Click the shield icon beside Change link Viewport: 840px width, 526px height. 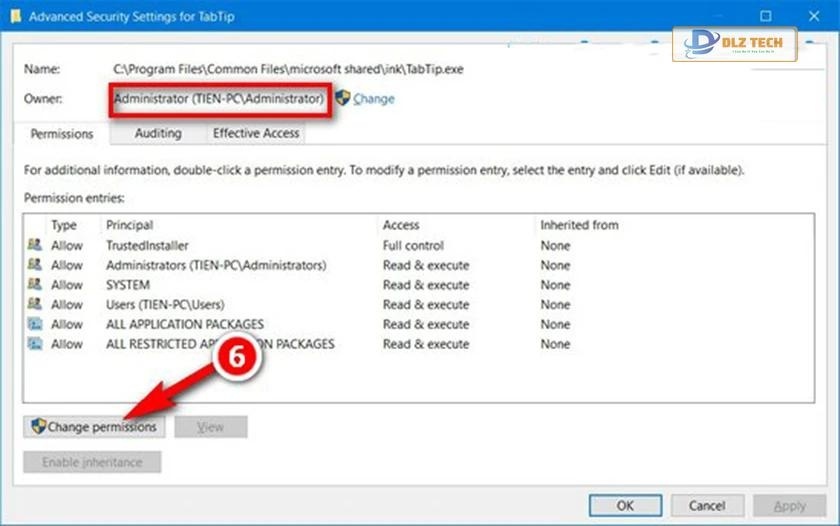point(343,98)
